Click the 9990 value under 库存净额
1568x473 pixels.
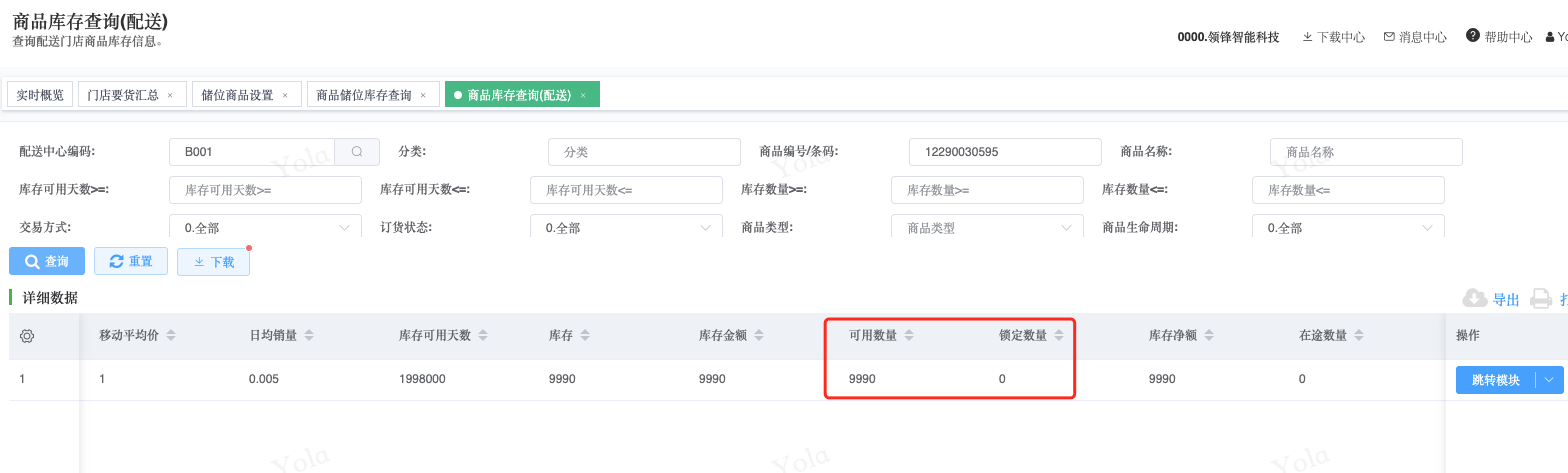(1162, 379)
